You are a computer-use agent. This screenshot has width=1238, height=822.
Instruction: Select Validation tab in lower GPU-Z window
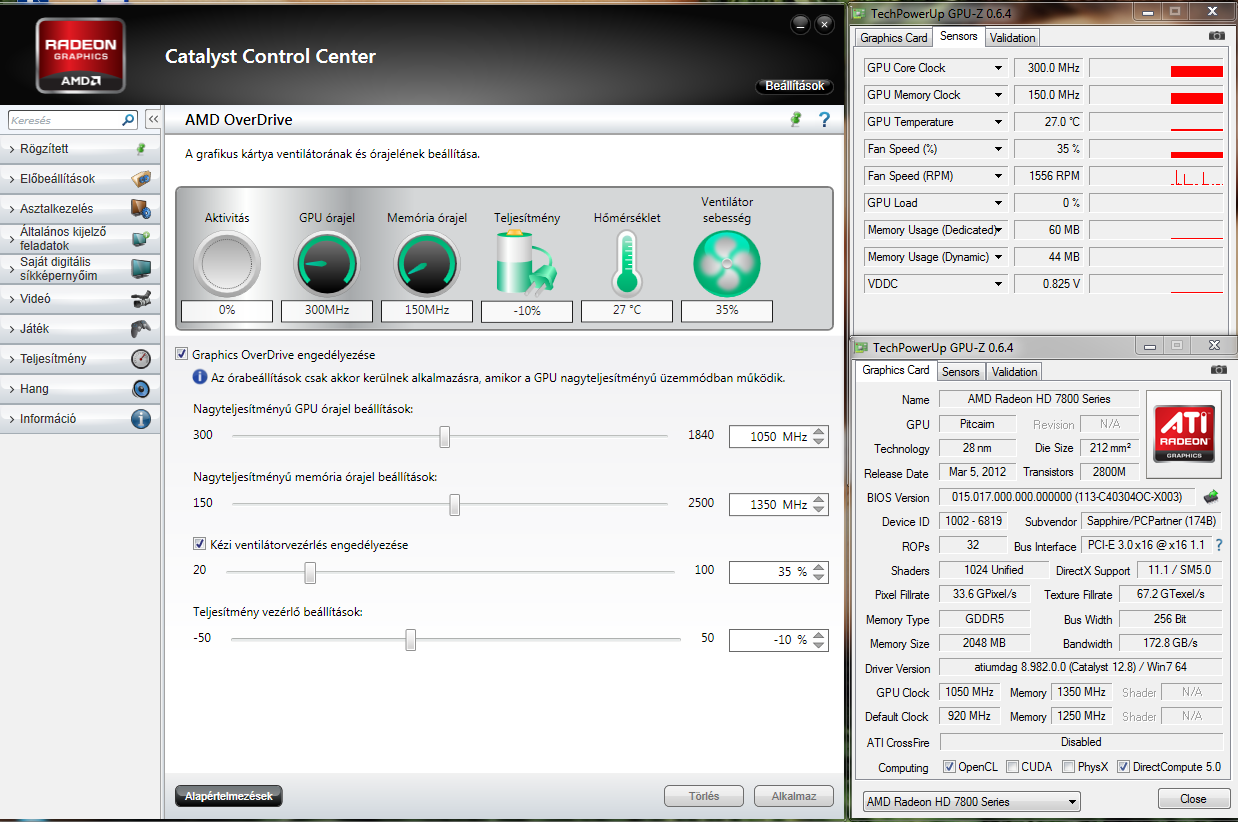(1015, 372)
